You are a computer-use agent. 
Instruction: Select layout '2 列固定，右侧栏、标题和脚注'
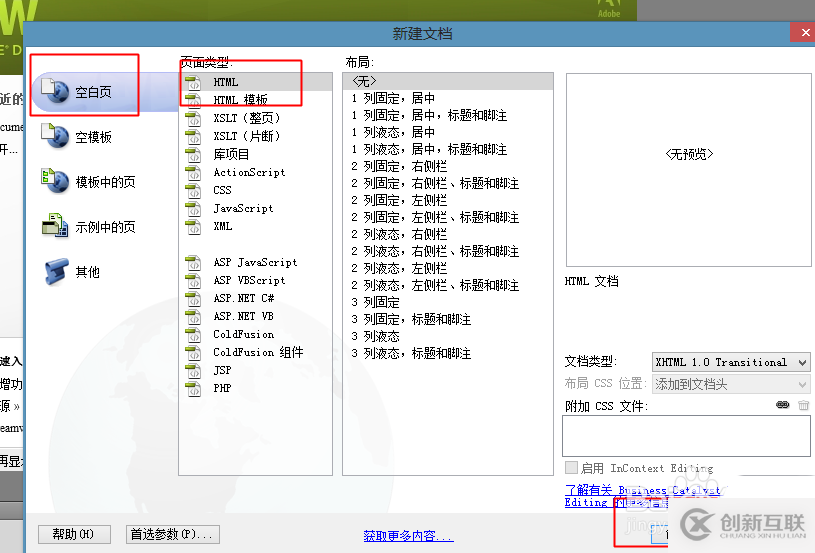448,183
